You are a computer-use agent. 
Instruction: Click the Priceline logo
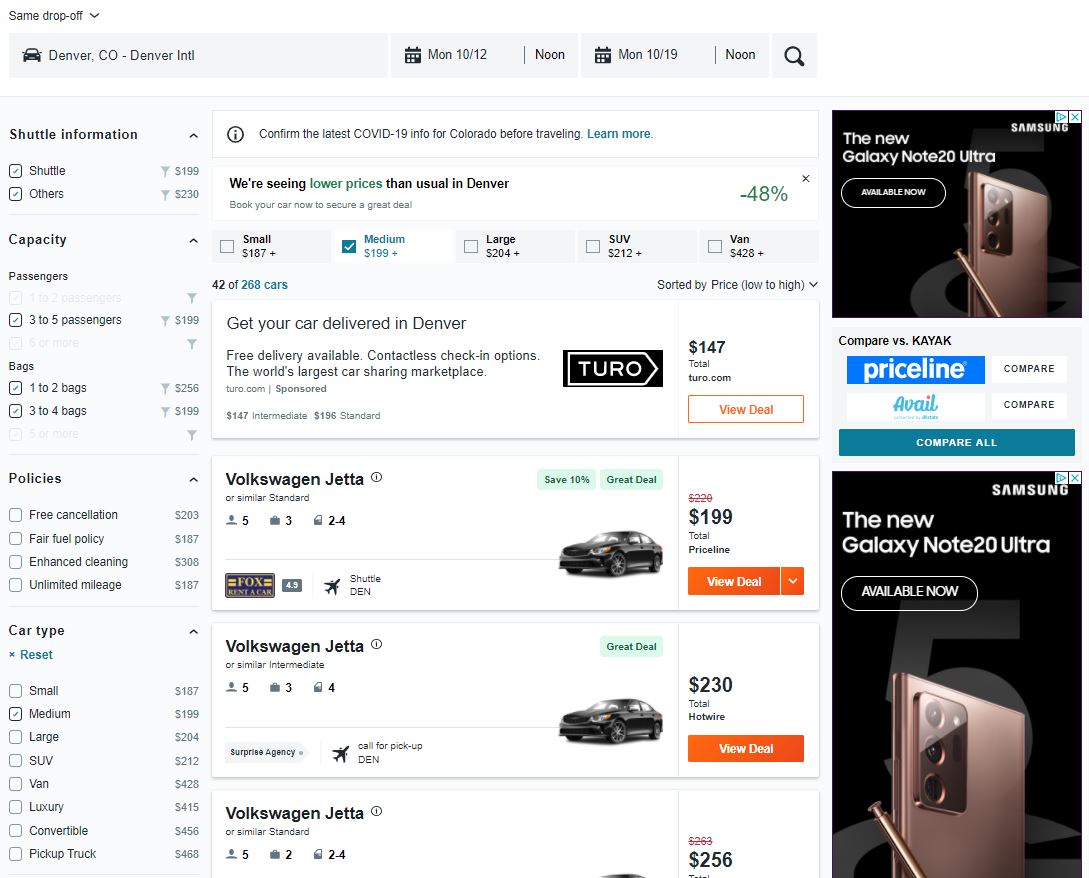pyautogui.click(x=915, y=370)
